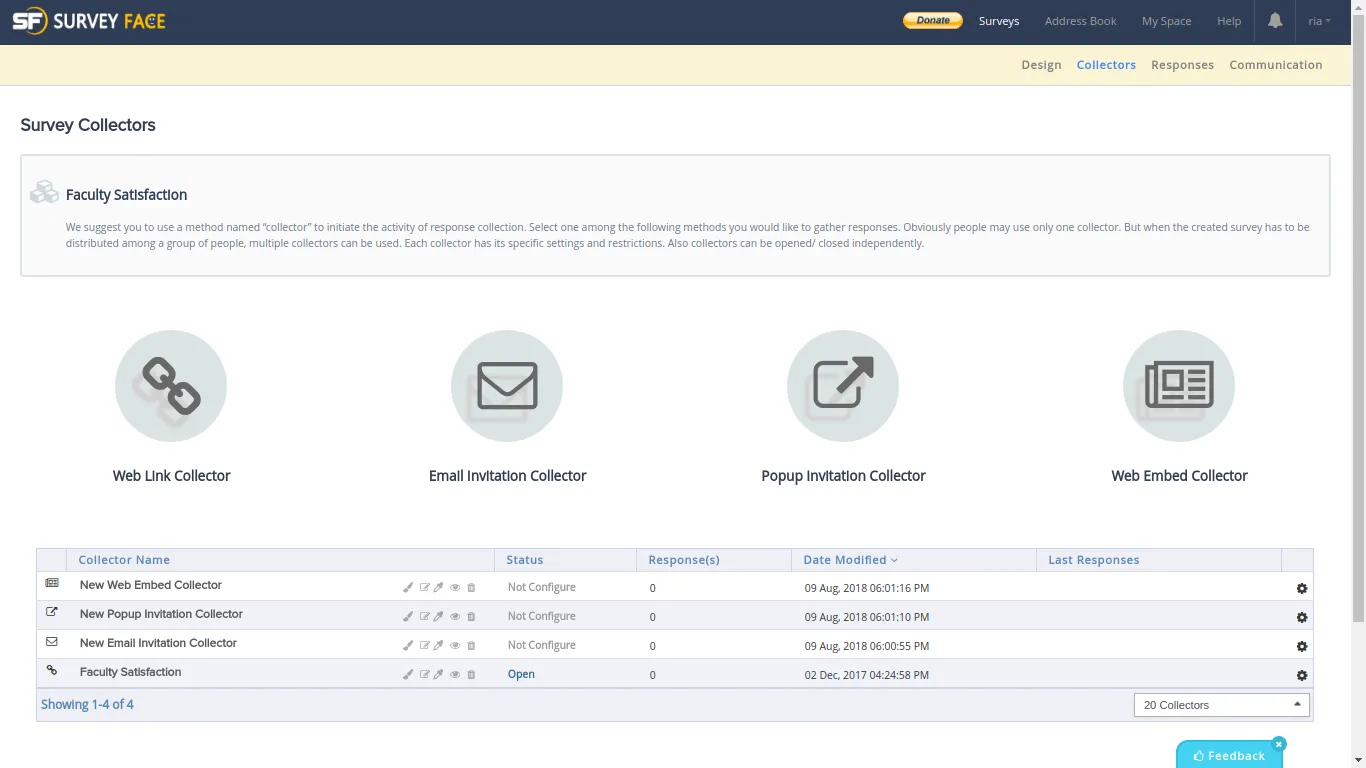
Task: Click the Open status link
Action: coord(521,675)
